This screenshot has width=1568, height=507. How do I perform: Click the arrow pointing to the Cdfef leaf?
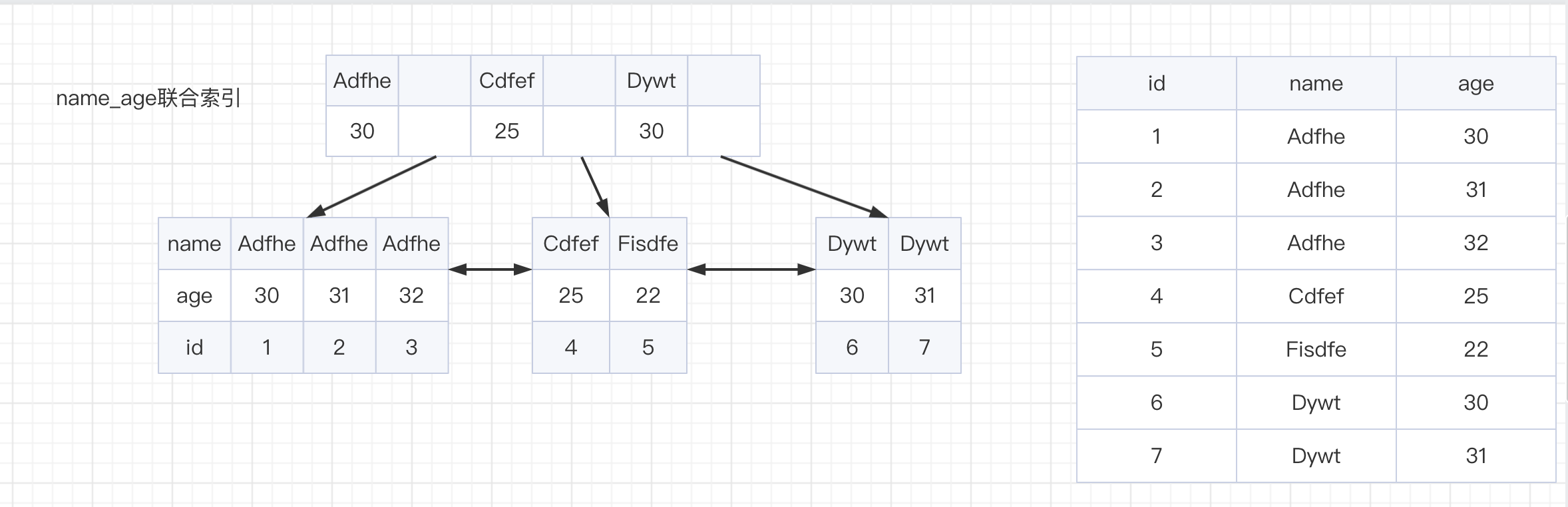click(x=595, y=187)
